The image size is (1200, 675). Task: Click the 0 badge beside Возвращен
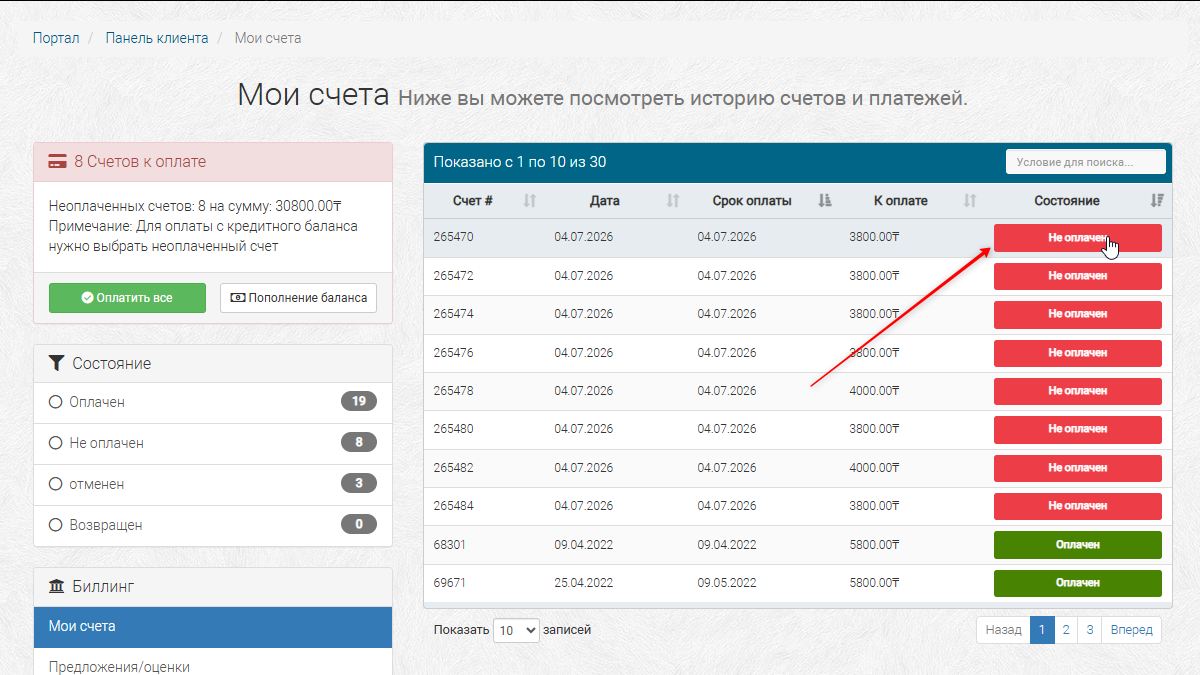click(x=359, y=525)
